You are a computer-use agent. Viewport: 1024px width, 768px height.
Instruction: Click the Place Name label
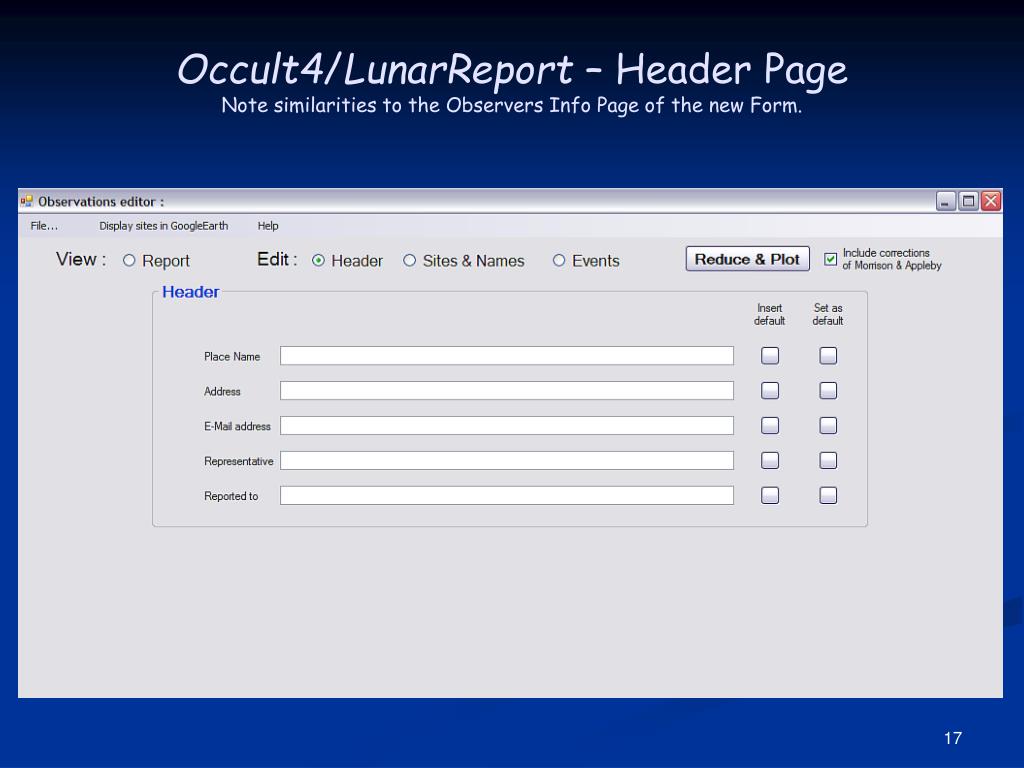pos(232,357)
